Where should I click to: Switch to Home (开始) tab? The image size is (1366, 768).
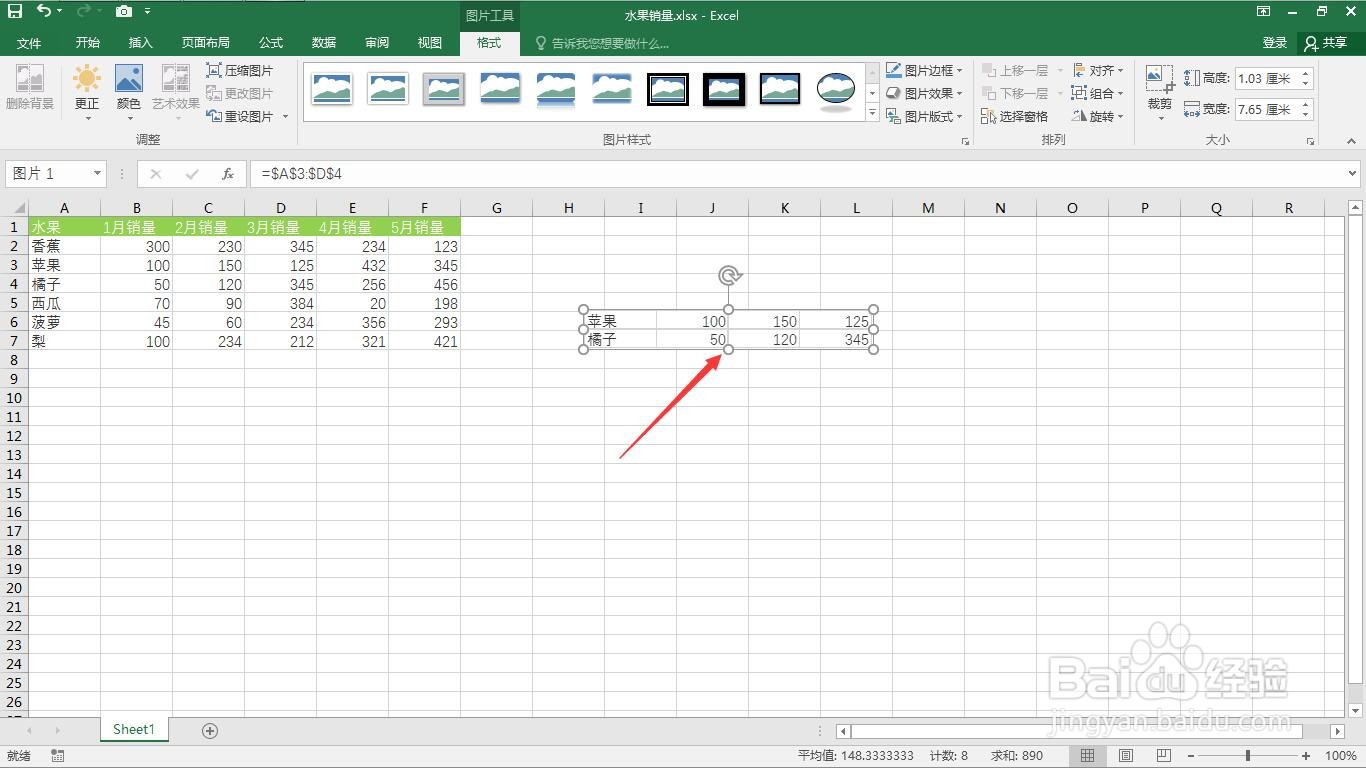pos(87,43)
